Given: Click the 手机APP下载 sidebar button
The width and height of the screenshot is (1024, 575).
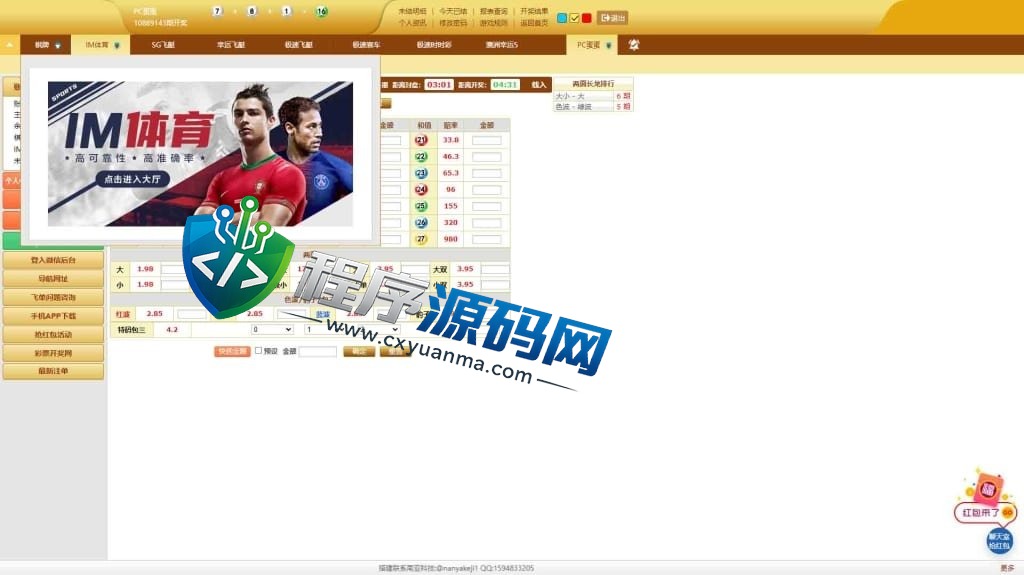Looking at the screenshot, I should click(x=53, y=316).
